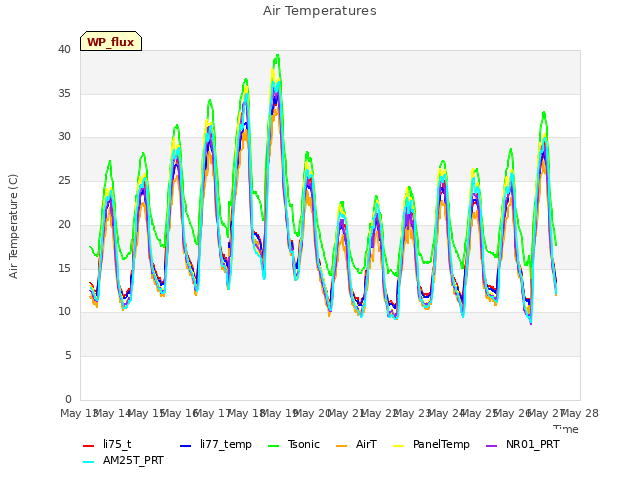Click the Tsonic peak near May 19
The height and width of the screenshot is (480, 640).
tap(278, 56)
